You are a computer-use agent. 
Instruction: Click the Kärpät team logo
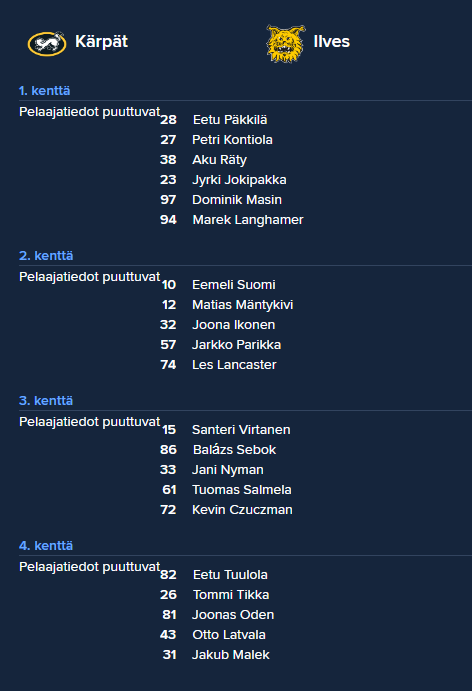pos(47,43)
